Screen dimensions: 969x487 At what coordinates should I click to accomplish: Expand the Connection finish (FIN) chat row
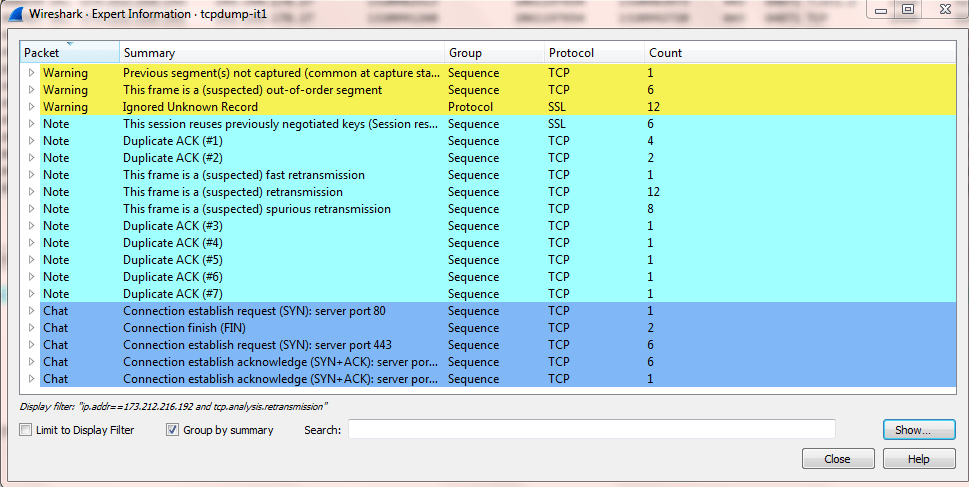pyautogui.click(x=31, y=328)
